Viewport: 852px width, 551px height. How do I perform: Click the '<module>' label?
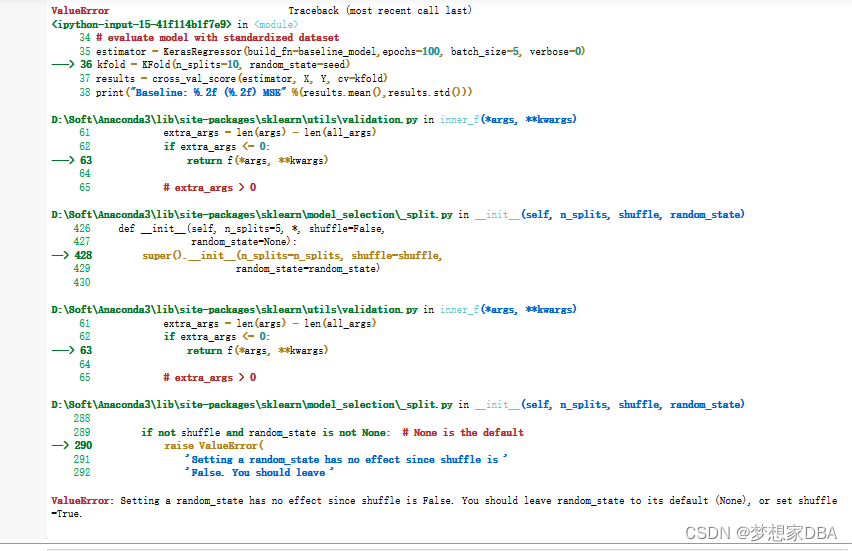[x=276, y=24]
